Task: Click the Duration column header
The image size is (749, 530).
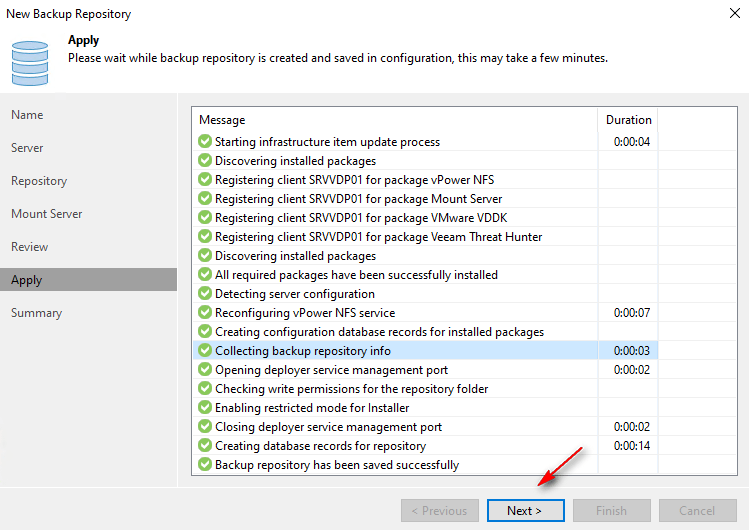Action: (628, 120)
